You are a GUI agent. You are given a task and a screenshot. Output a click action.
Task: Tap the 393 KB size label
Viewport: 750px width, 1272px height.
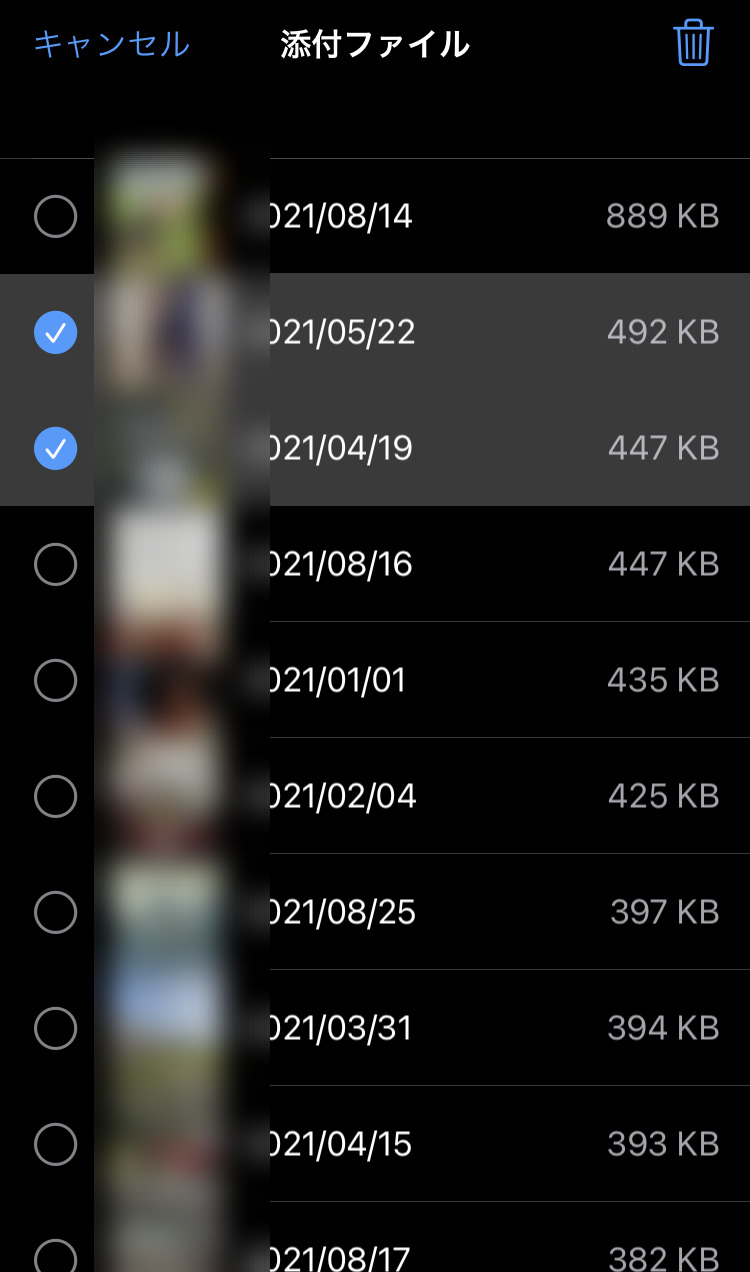(x=662, y=1144)
